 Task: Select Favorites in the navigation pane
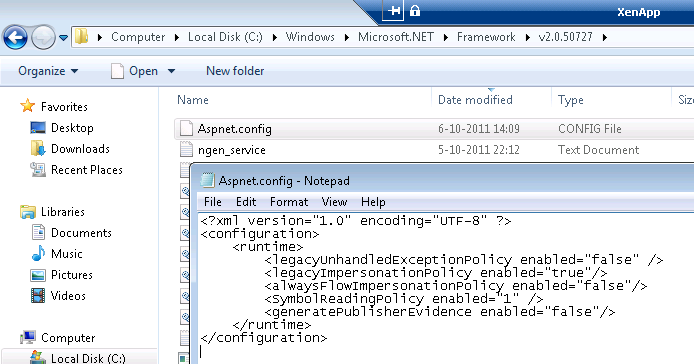point(64,107)
